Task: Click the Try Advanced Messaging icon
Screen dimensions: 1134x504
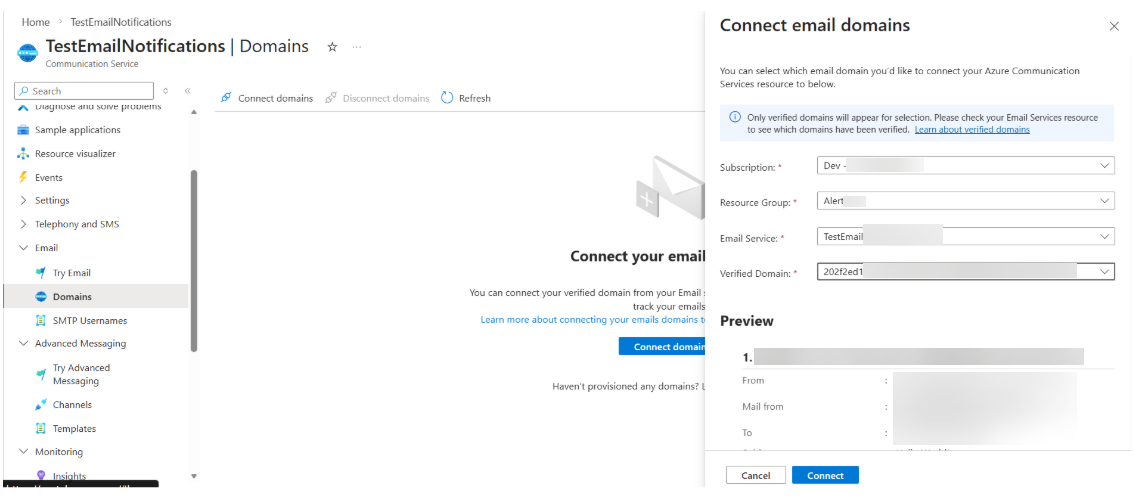Action: [41, 374]
